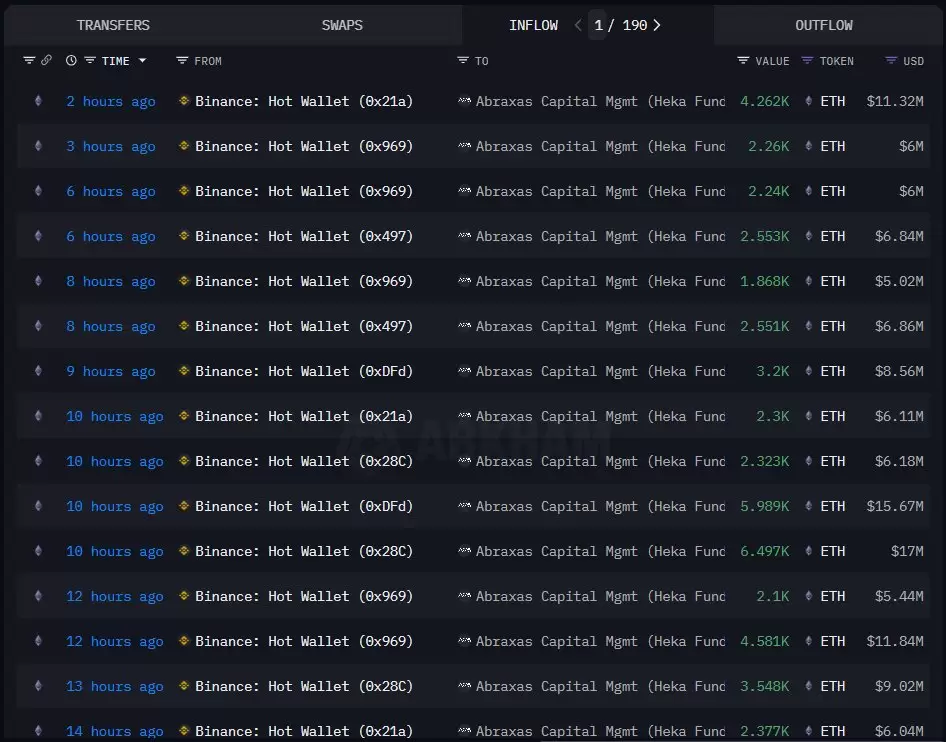946x742 pixels.
Task: Go to previous inflow page arrow
Action: coord(578,25)
